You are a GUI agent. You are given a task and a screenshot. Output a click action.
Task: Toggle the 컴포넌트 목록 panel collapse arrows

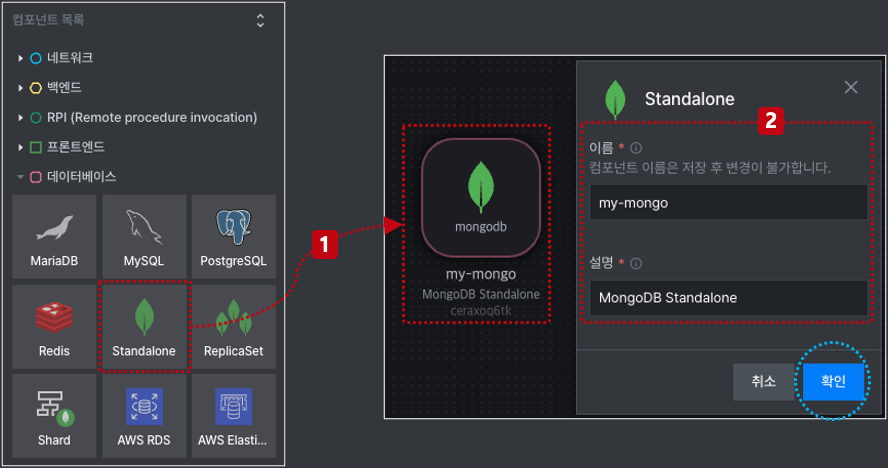260,20
